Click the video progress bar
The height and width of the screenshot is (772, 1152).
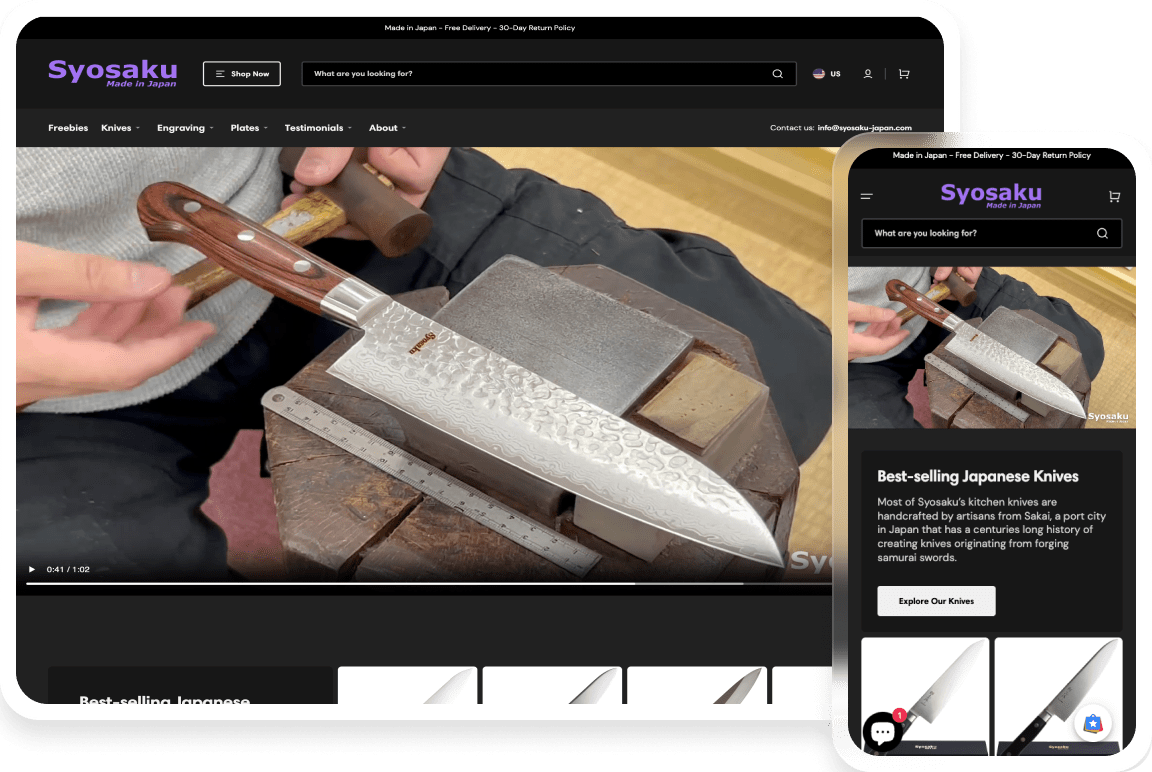click(429, 583)
